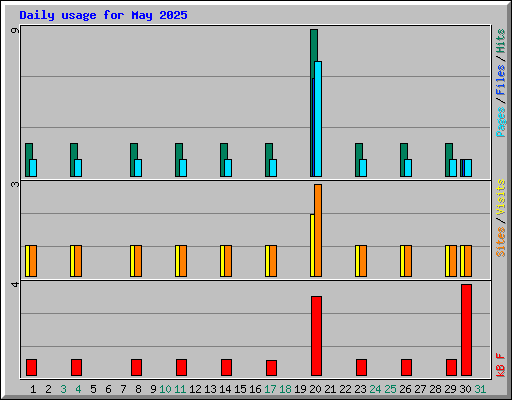Click the 'Files' legend label
512x400 pixels.
500,80
